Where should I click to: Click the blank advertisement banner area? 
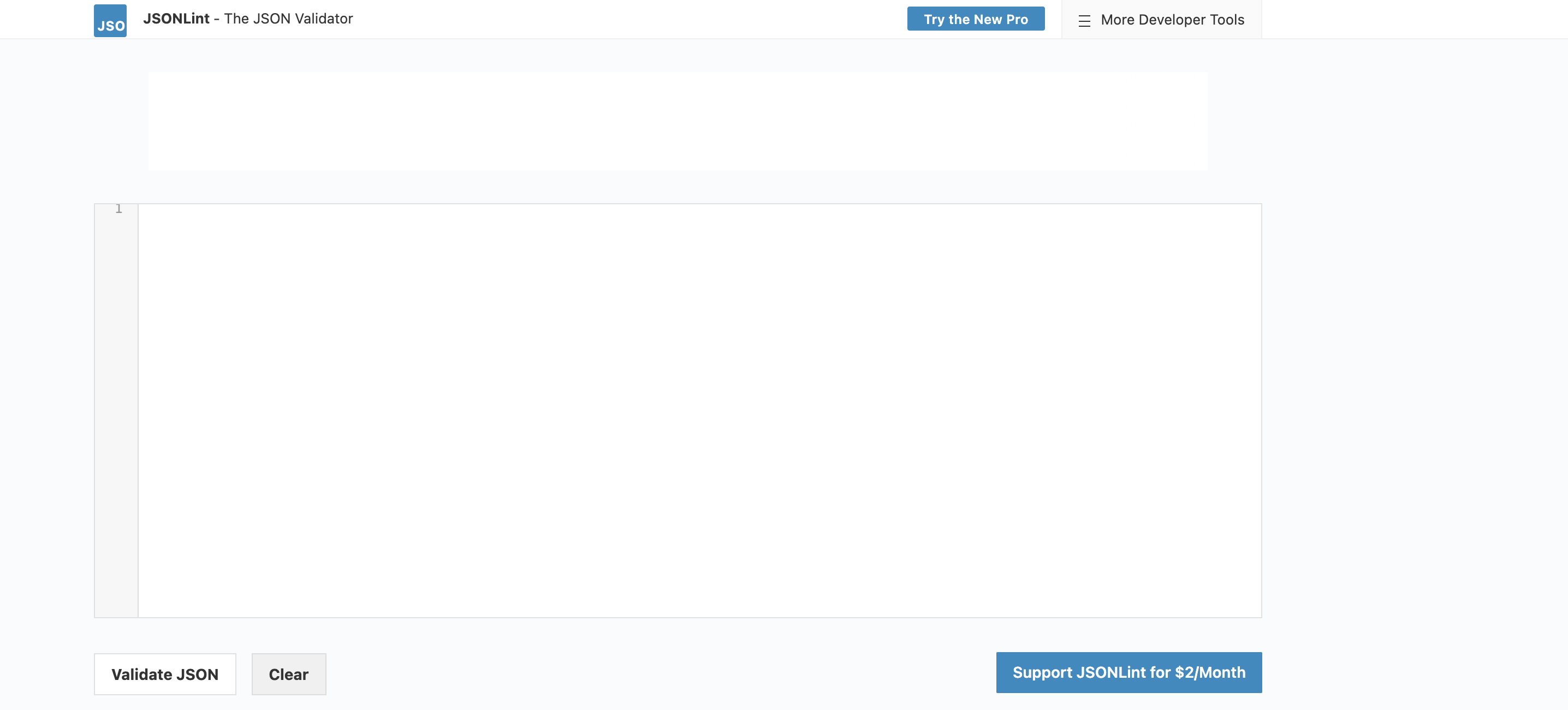click(678, 121)
